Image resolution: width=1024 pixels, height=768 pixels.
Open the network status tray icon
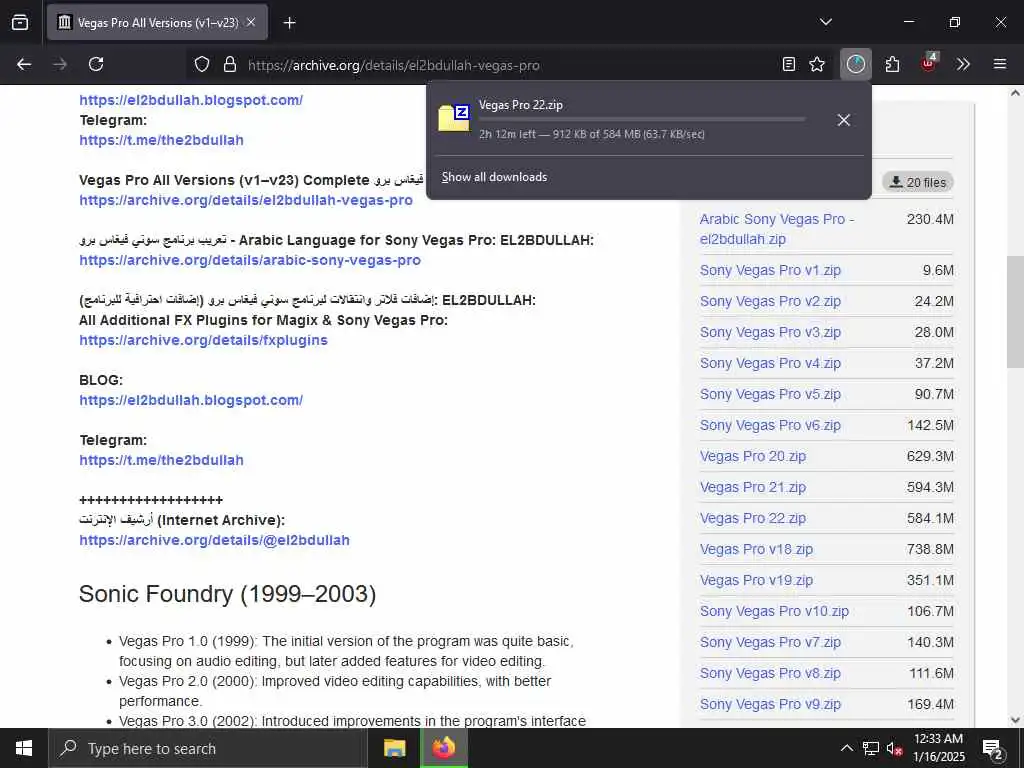(x=871, y=748)
